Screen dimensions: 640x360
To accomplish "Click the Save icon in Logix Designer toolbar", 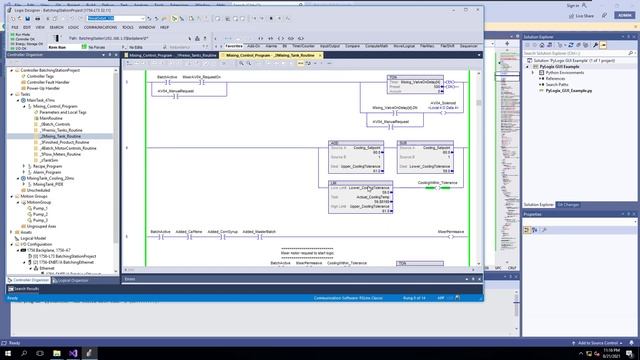I will tap(27, 19).
